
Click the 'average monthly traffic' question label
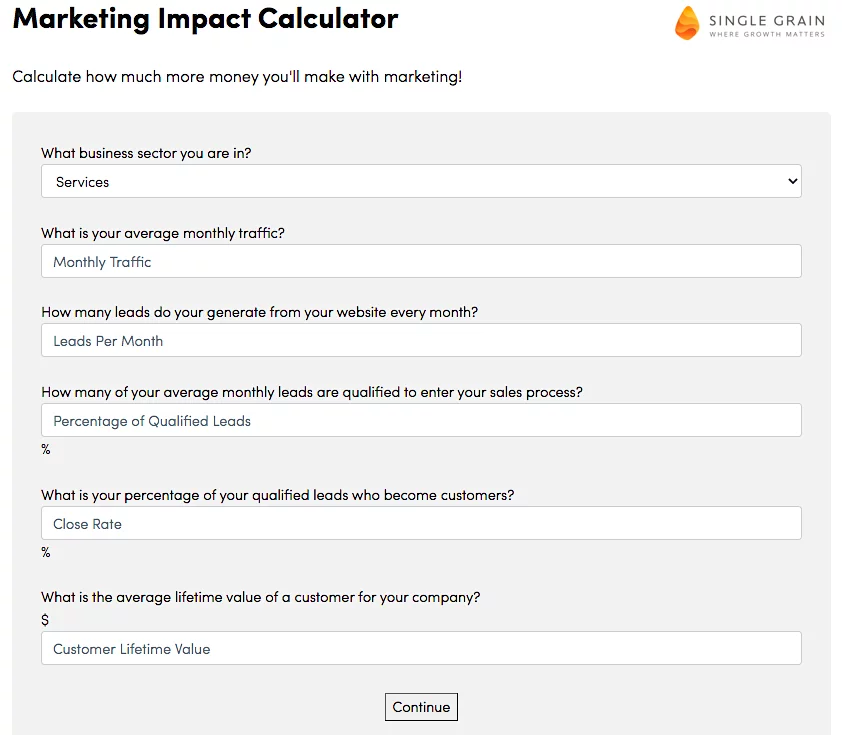pyautogui.click(x=163, y=233)
